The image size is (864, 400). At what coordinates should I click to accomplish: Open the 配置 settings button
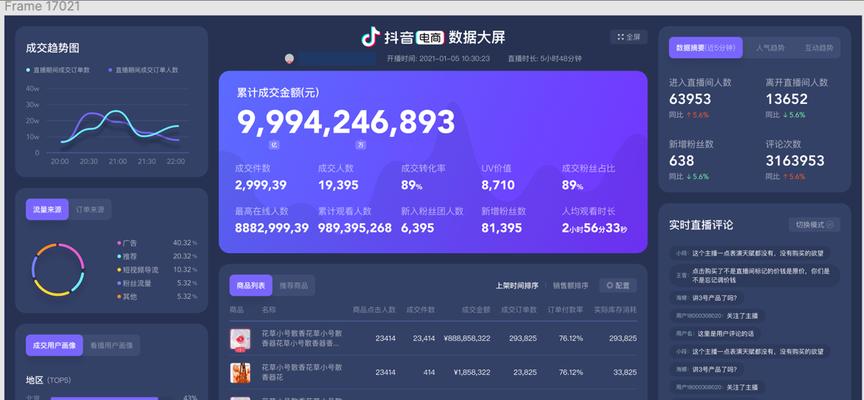[618, 285]
